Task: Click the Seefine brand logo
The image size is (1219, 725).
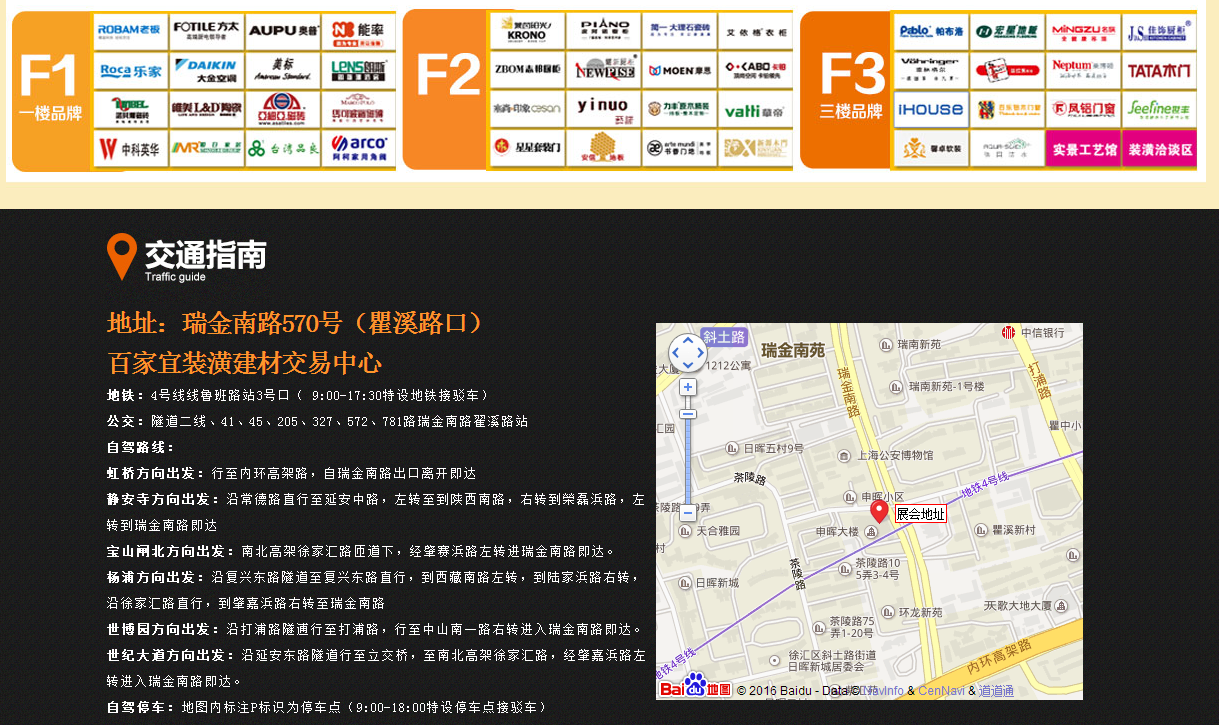Action: point(1160,109)
